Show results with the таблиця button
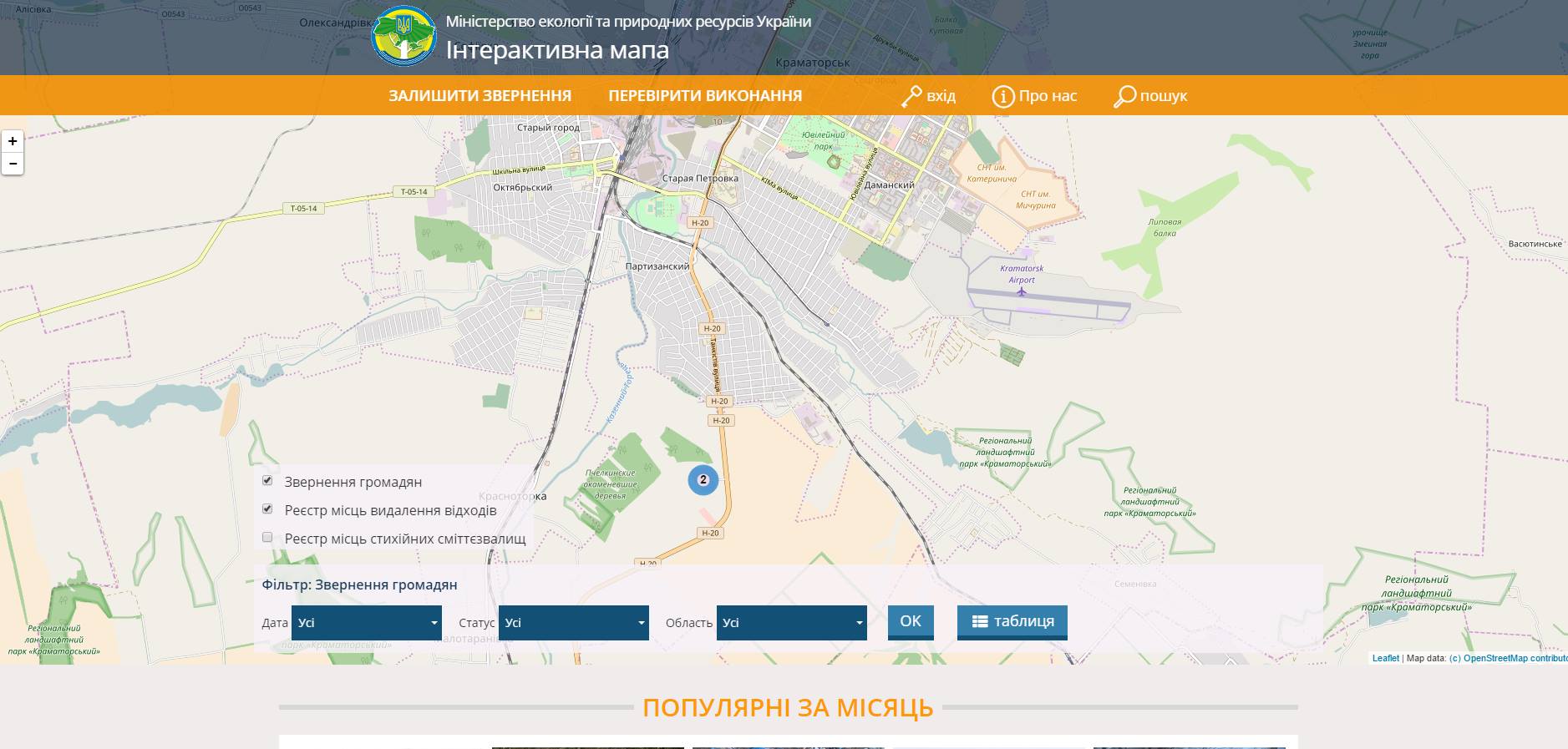This screenshot has height=749, width=1568. [x=1012, y=622]
